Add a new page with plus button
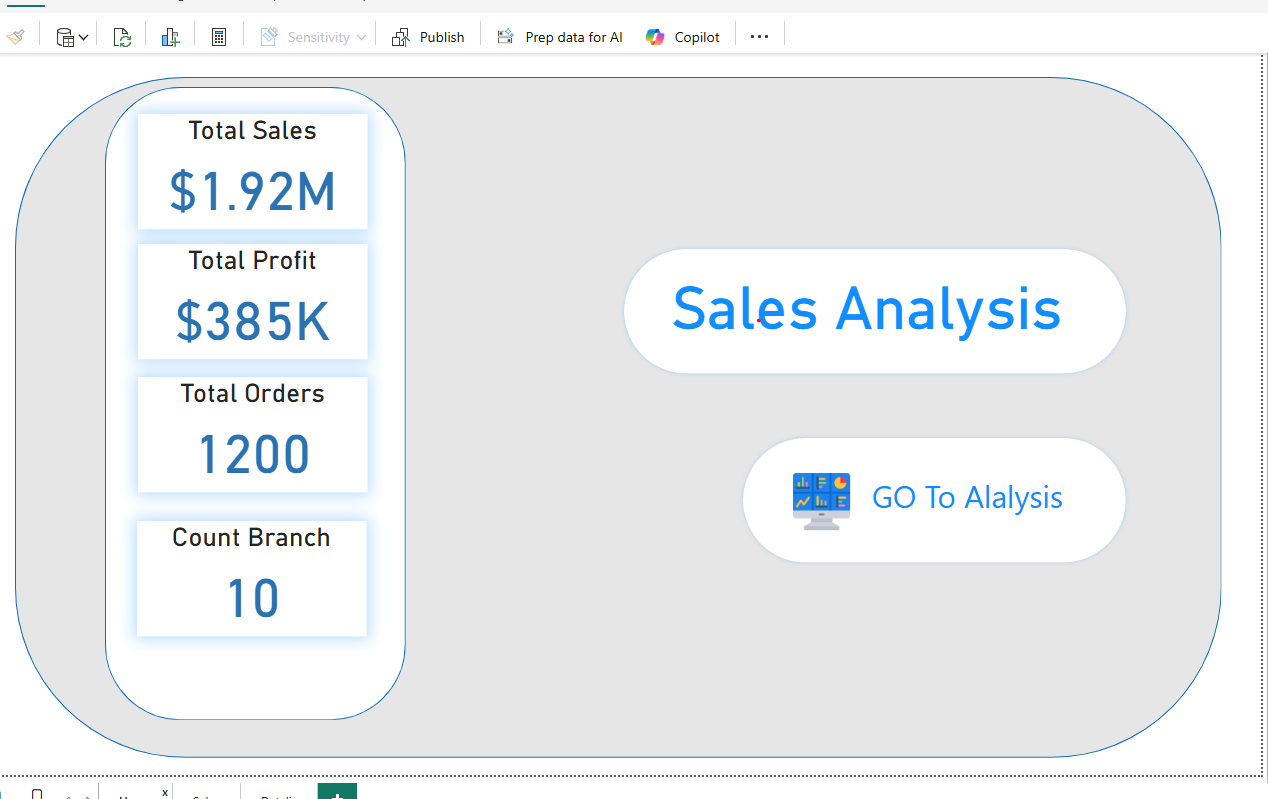 tap(337, 793)
